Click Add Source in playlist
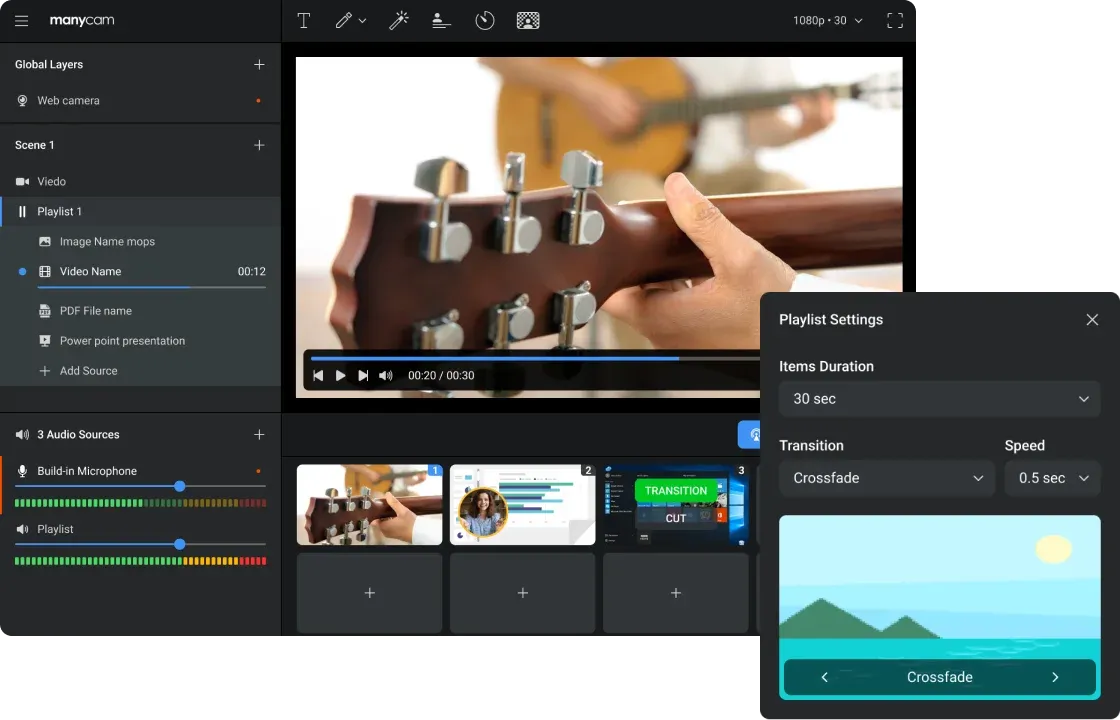 click(88, 371)
